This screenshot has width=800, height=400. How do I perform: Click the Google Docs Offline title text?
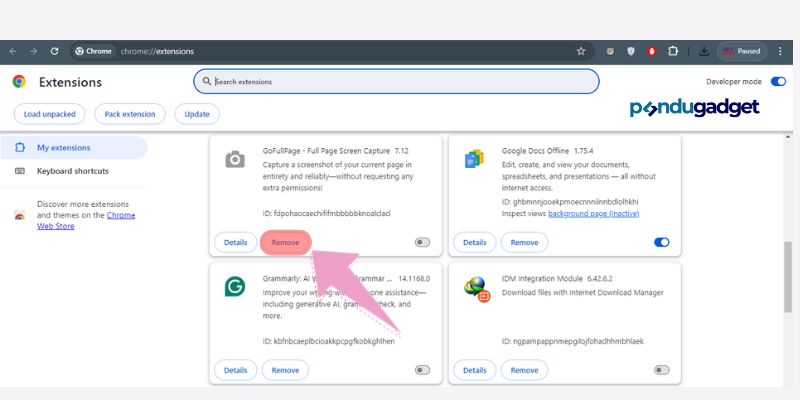point(535,151)
